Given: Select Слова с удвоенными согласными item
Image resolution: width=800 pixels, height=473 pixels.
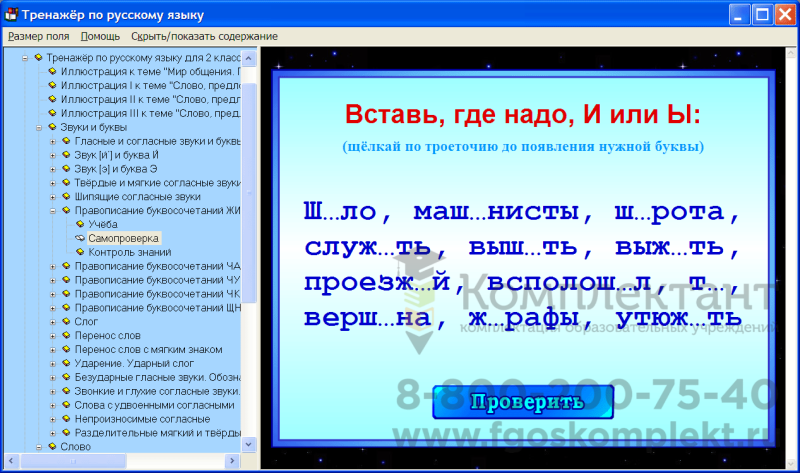Looking at the screenshot, I should [155, 405].
